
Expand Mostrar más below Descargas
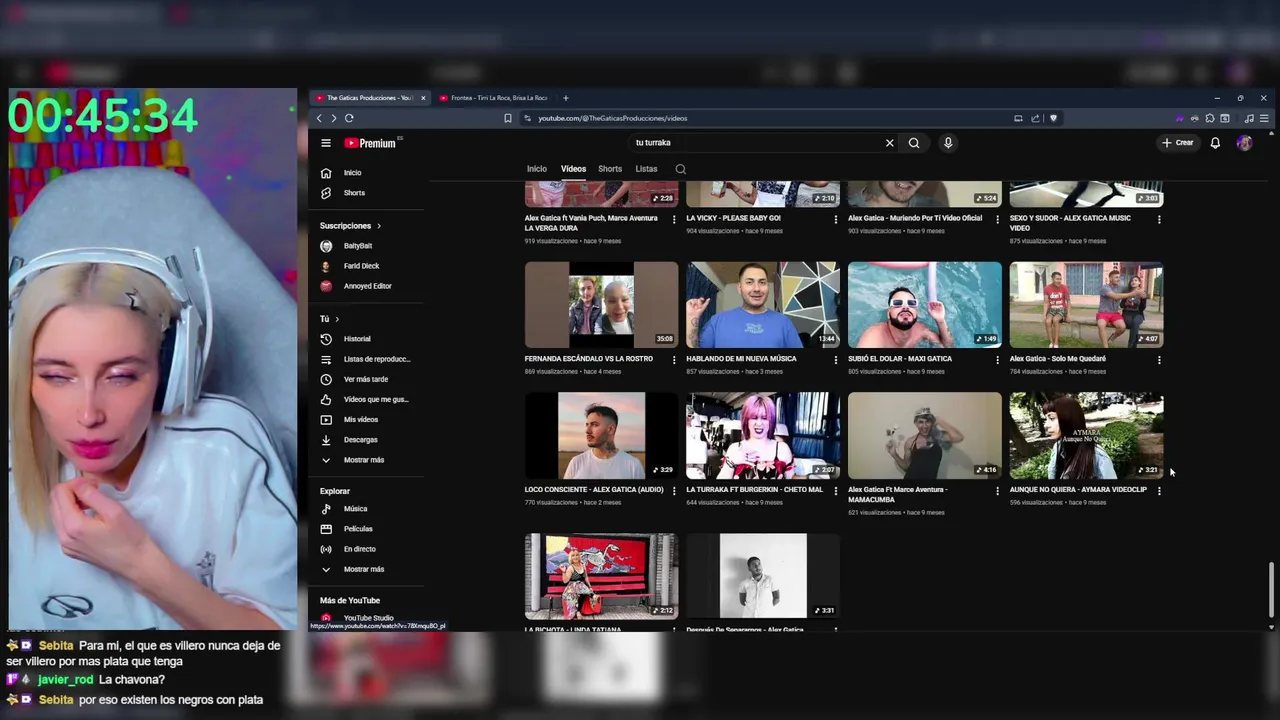click(x=365, y=460)
